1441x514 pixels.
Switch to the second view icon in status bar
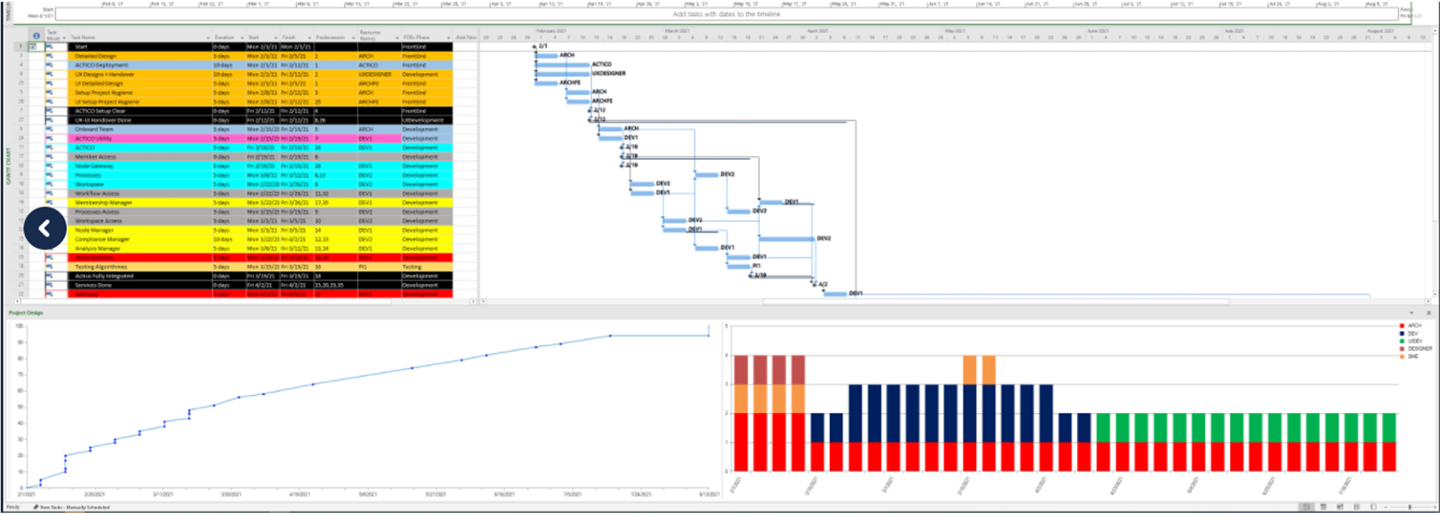coord(1322,508)
